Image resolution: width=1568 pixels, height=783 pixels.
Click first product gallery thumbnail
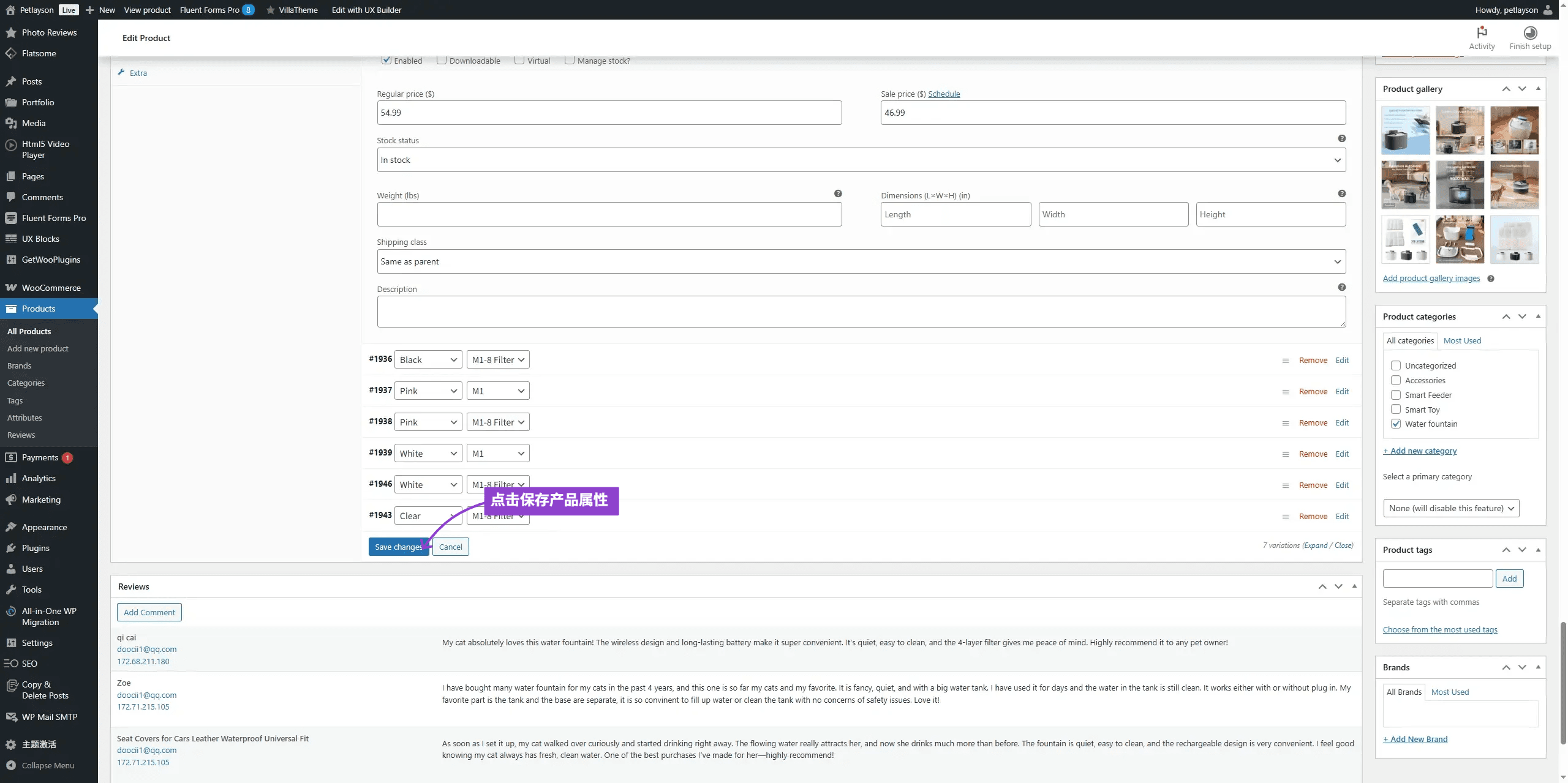1405,130
